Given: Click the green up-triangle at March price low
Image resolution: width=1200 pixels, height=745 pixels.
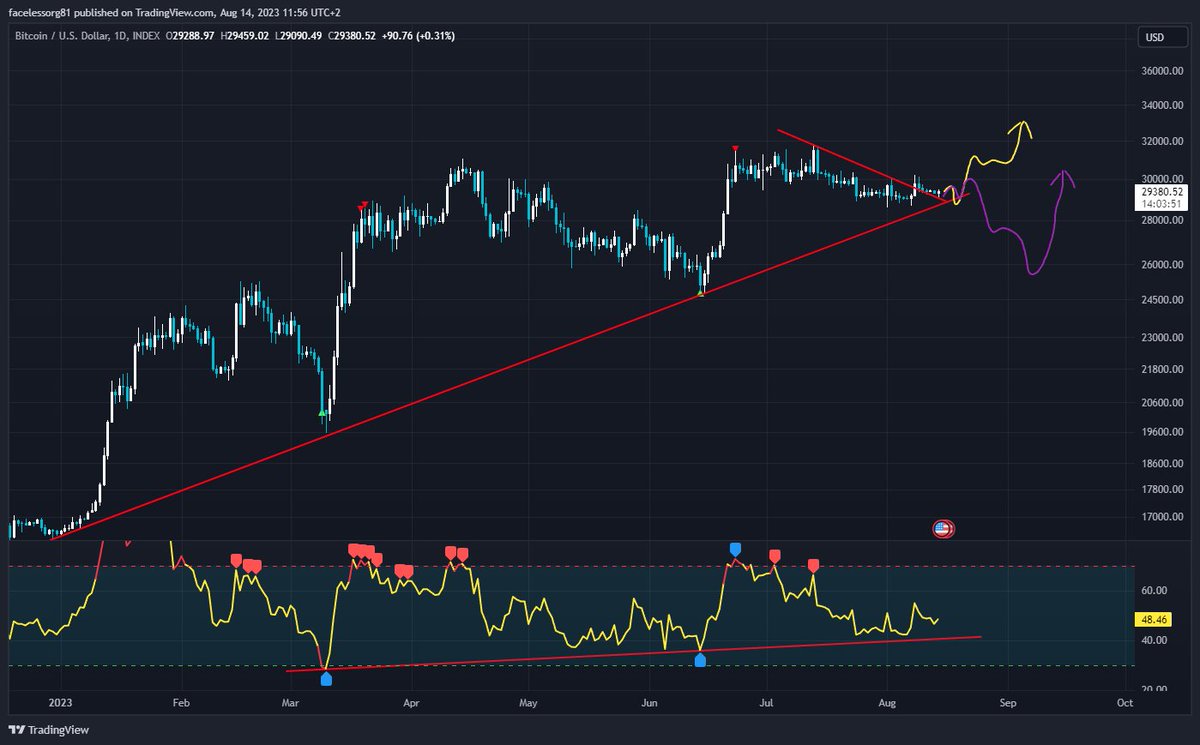Looking at the screenshot, I should pos(322,412).
